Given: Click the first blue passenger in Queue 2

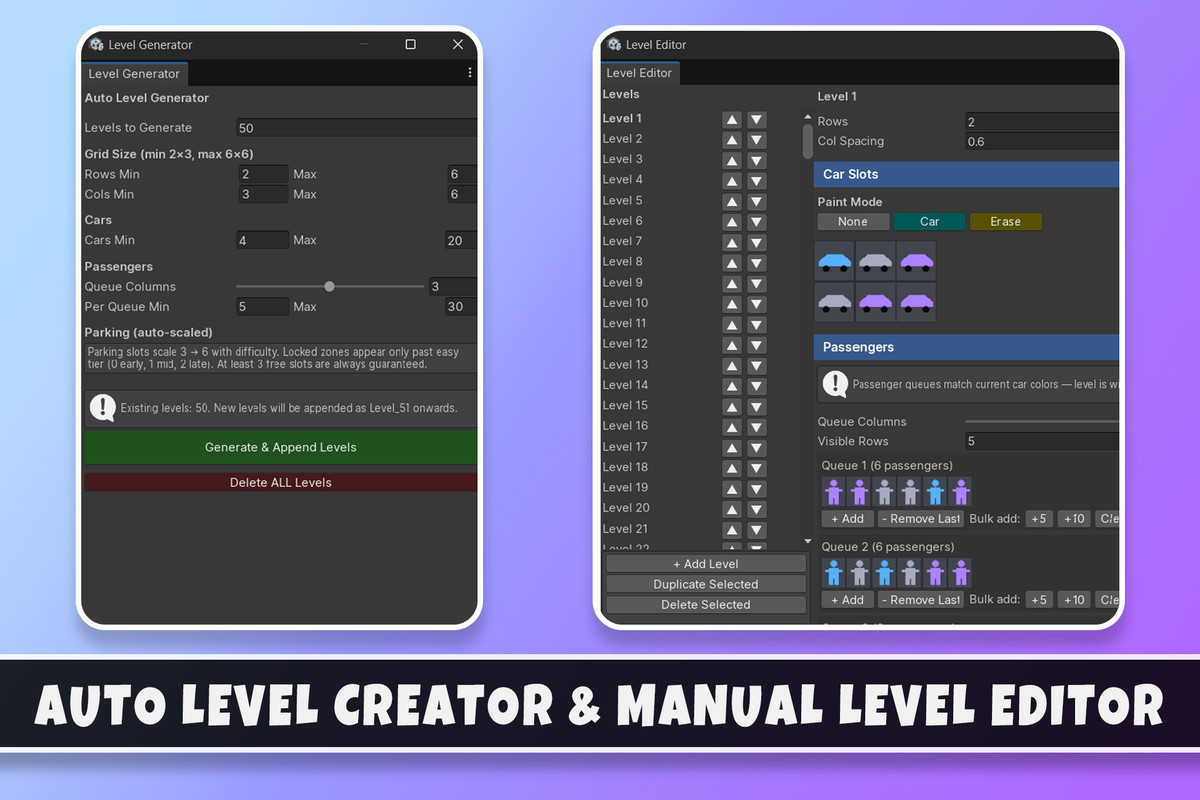Looking at the screenshot, I should (x=834, y=573).
